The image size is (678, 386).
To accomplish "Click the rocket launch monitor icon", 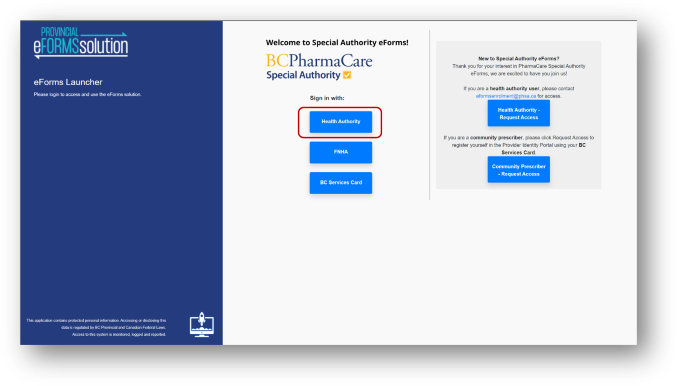I will tap(202, 325).
